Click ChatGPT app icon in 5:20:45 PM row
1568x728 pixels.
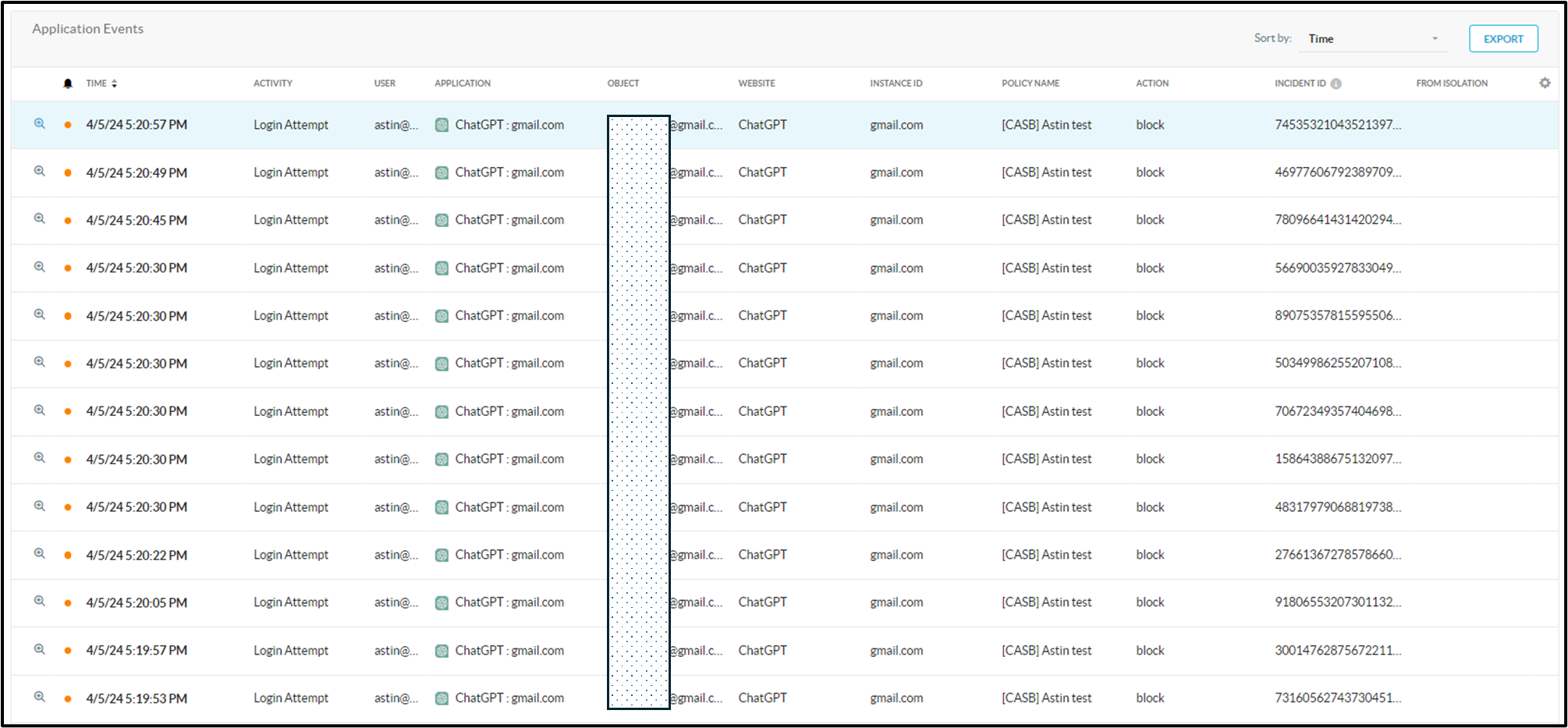pos(442,220)
